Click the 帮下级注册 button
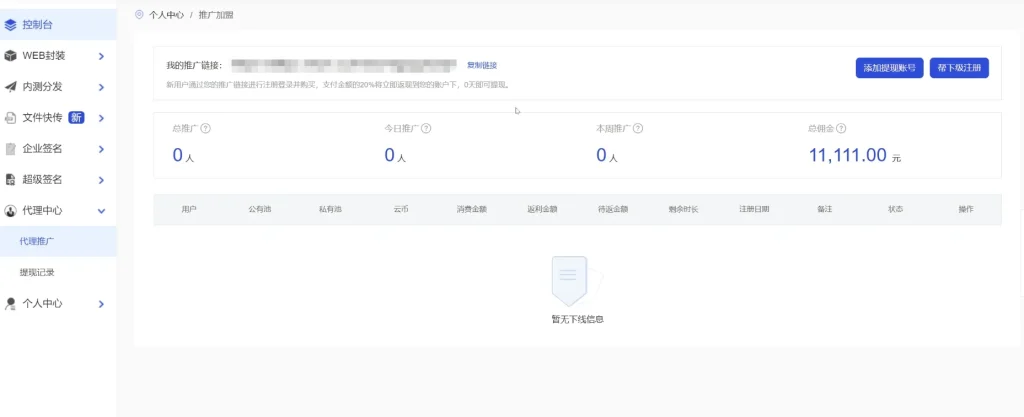The width and height of the screenshot is (1024, 417). pos(959,68)
